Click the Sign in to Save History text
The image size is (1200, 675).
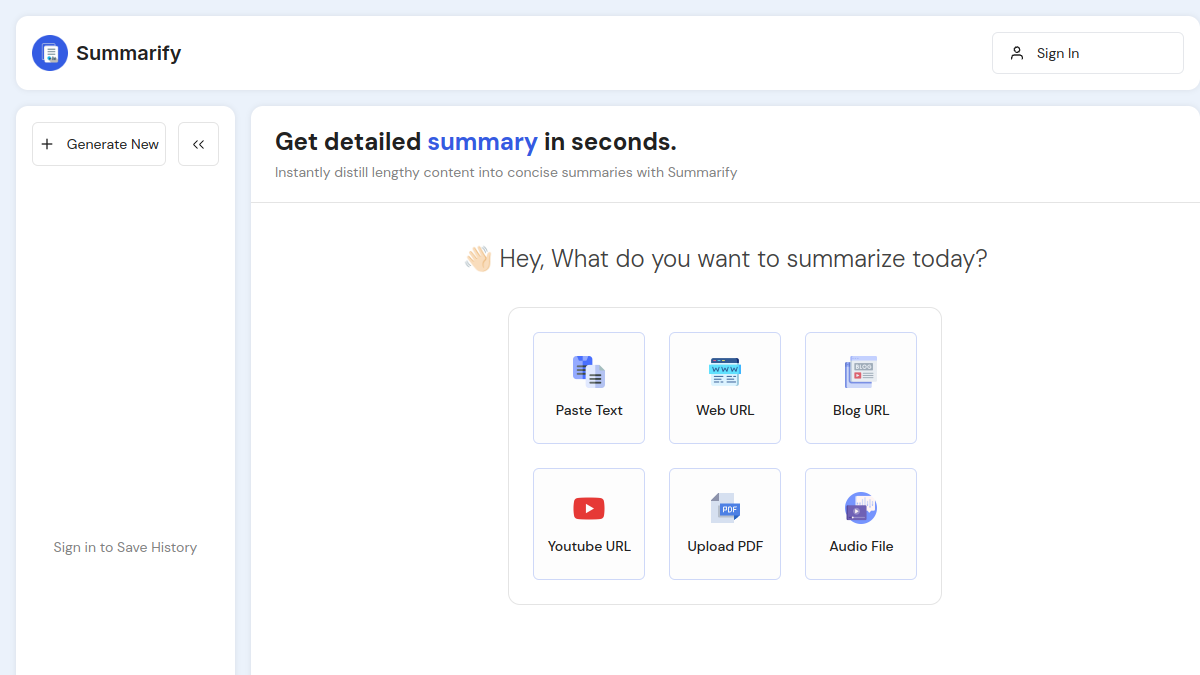(x=125, y=547)
